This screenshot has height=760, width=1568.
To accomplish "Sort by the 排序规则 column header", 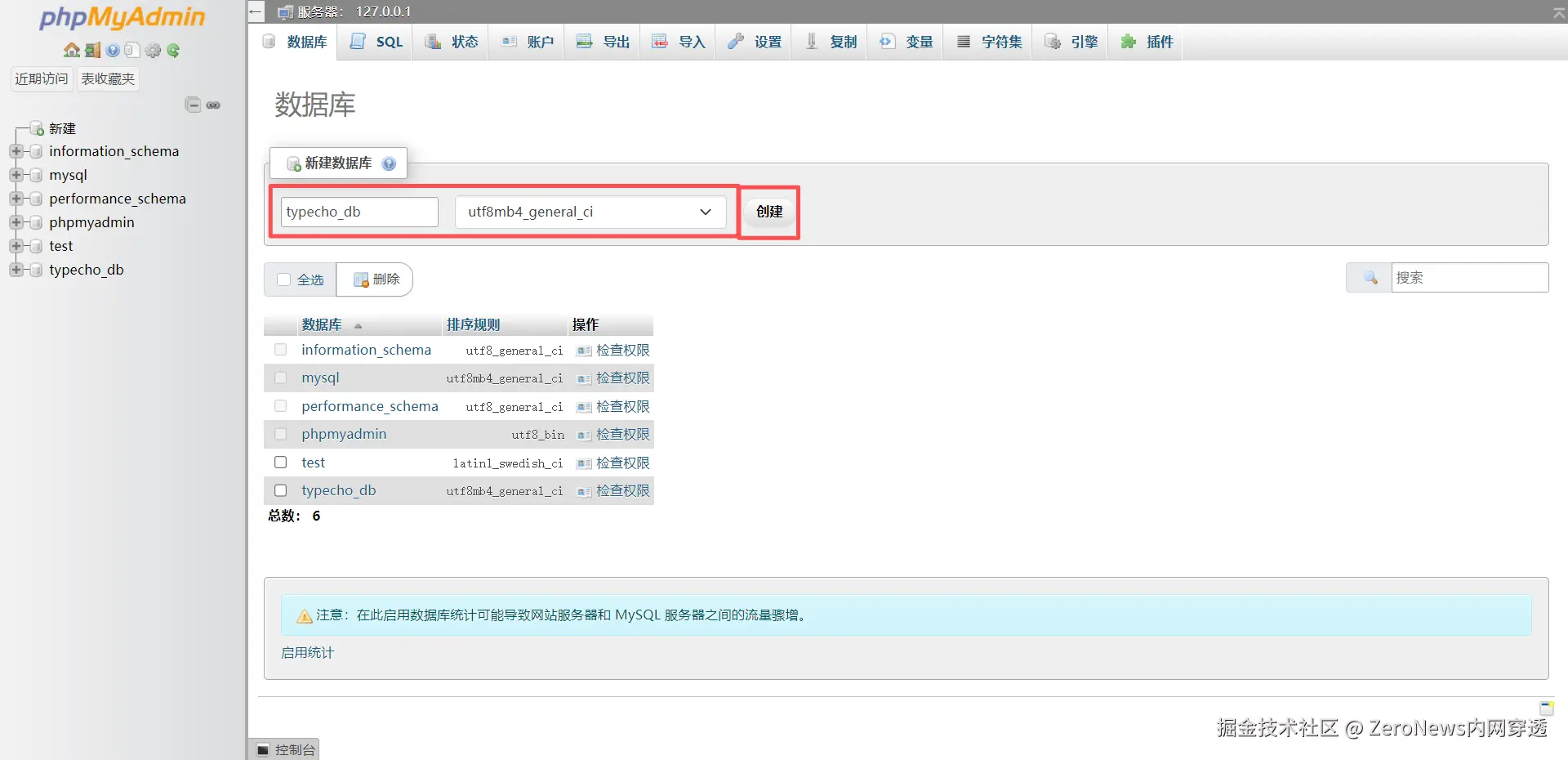I will [473, 325].
